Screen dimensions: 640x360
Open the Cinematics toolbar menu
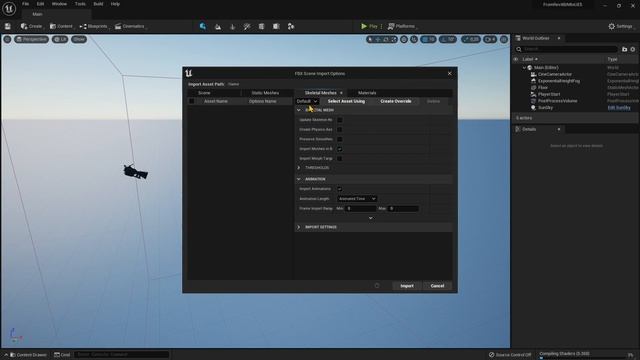pos(130,26)
